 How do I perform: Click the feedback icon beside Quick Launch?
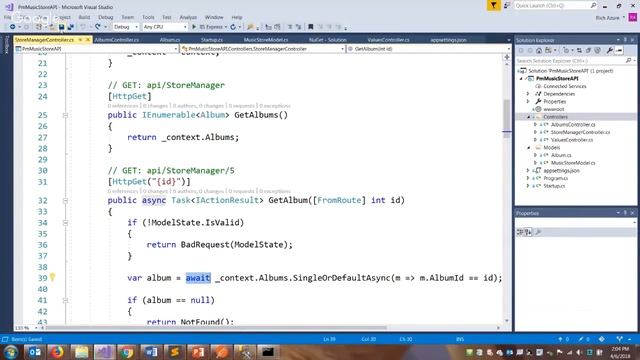pos(507,5)
